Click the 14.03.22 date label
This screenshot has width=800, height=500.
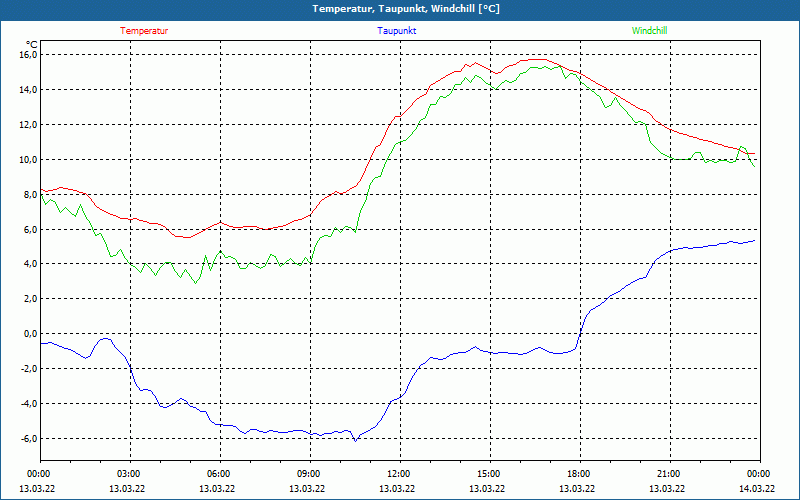(757, 488)
